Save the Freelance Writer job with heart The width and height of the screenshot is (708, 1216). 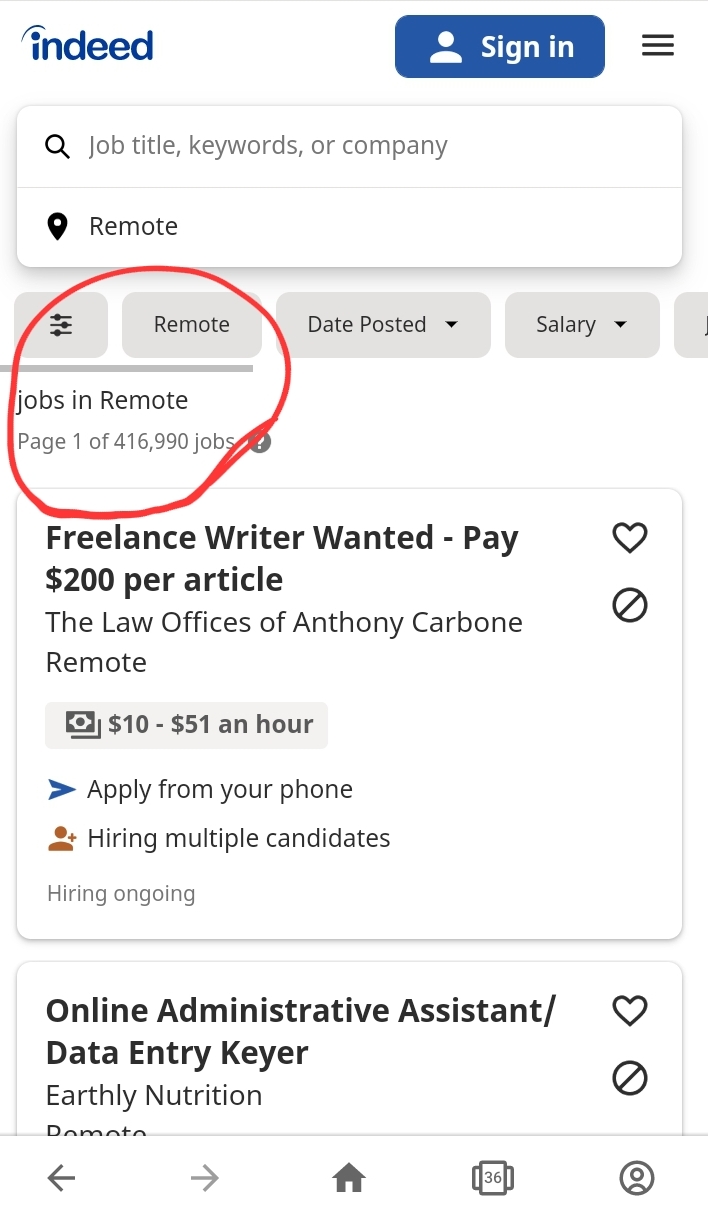coord(630,538)
